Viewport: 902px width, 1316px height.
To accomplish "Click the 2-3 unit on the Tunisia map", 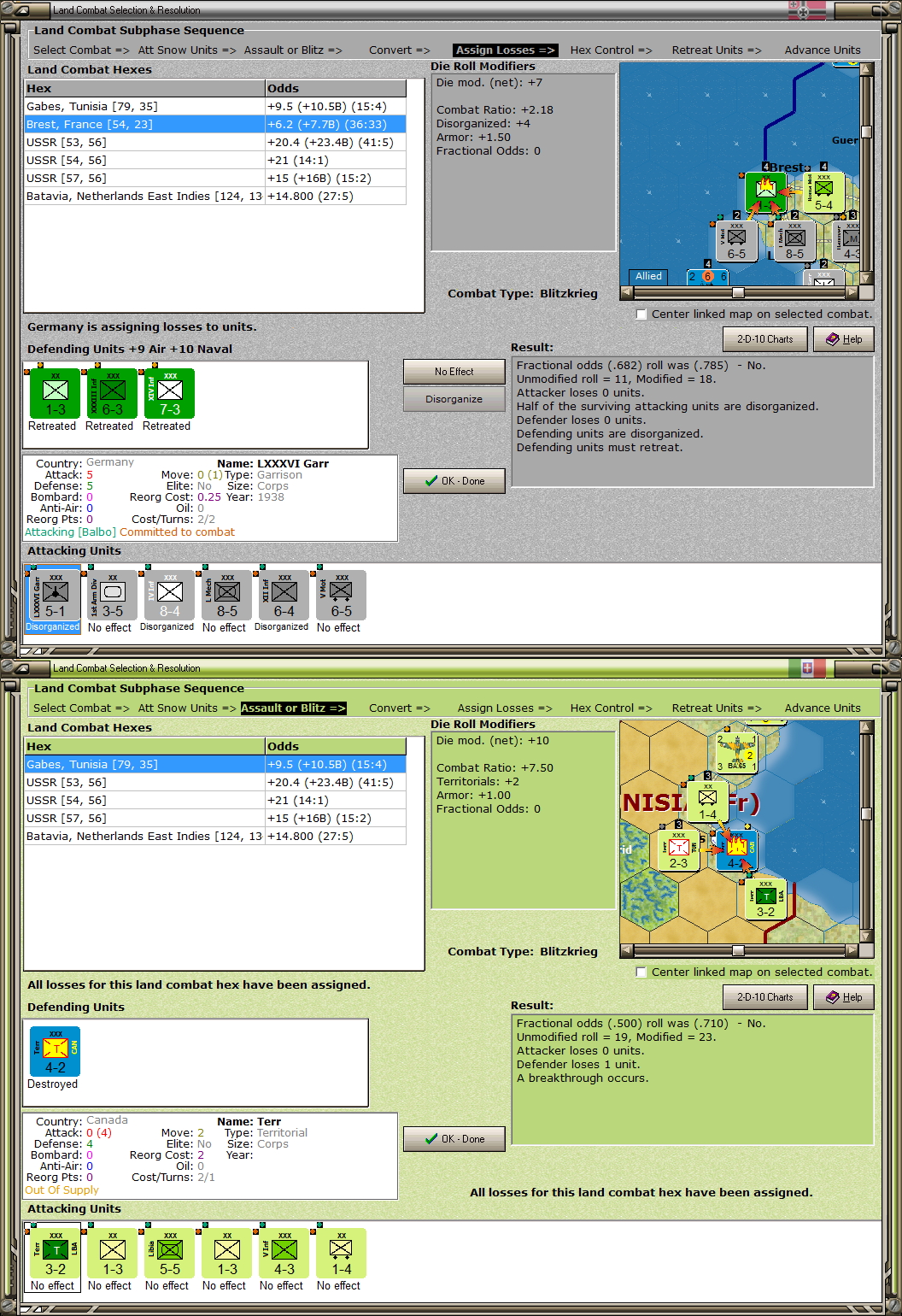I will (678, 850).
